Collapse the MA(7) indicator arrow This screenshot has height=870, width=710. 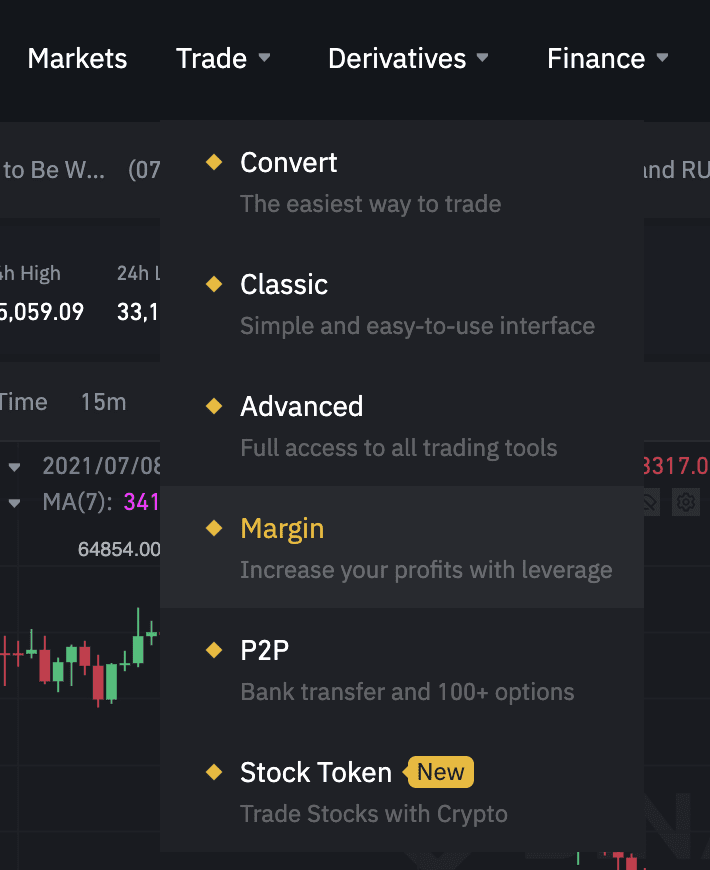coord(14,503)
